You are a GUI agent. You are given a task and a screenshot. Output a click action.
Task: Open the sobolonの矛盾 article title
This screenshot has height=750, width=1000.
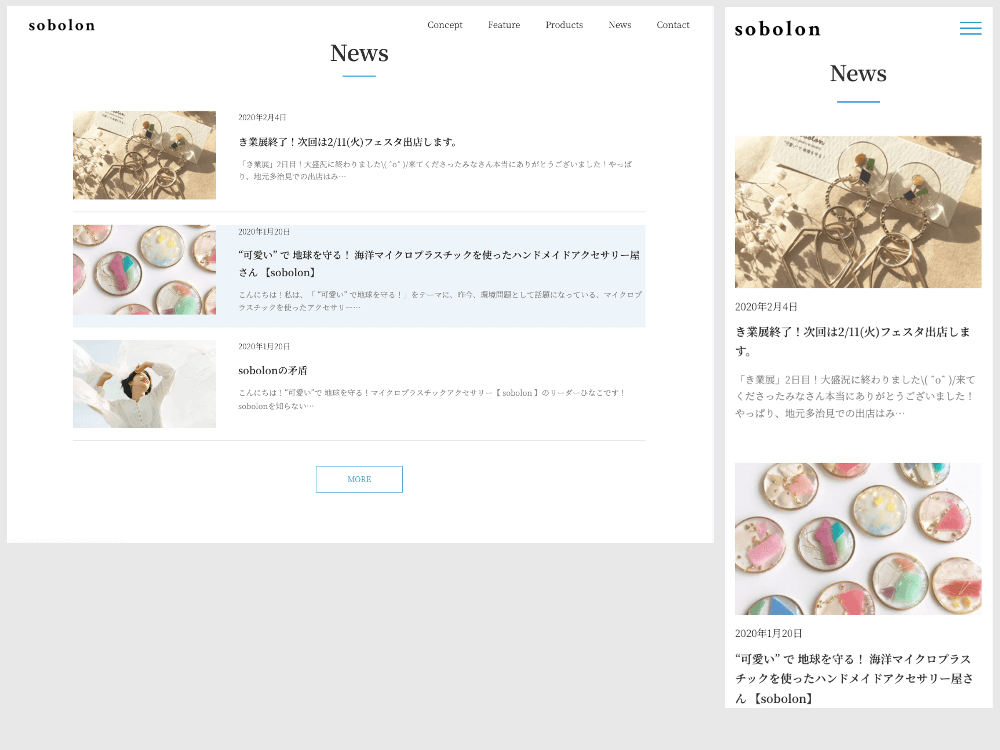tap(272, 371)
